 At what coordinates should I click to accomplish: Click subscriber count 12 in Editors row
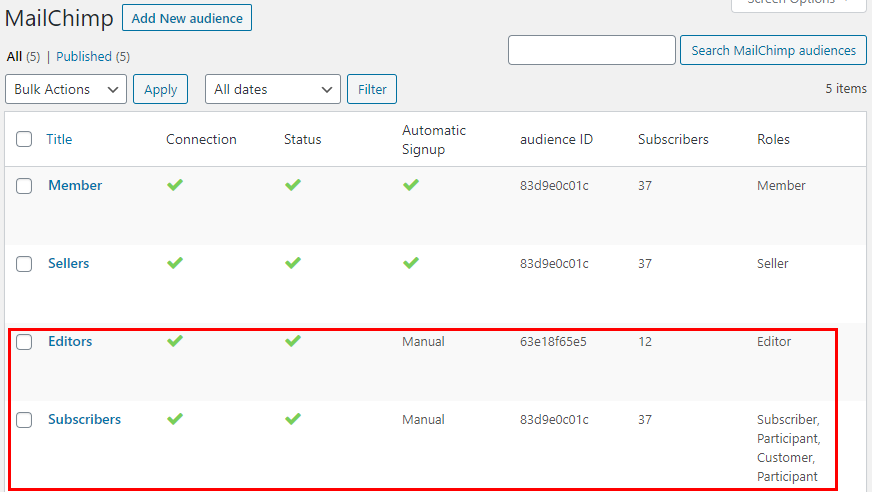click(645, 341)
